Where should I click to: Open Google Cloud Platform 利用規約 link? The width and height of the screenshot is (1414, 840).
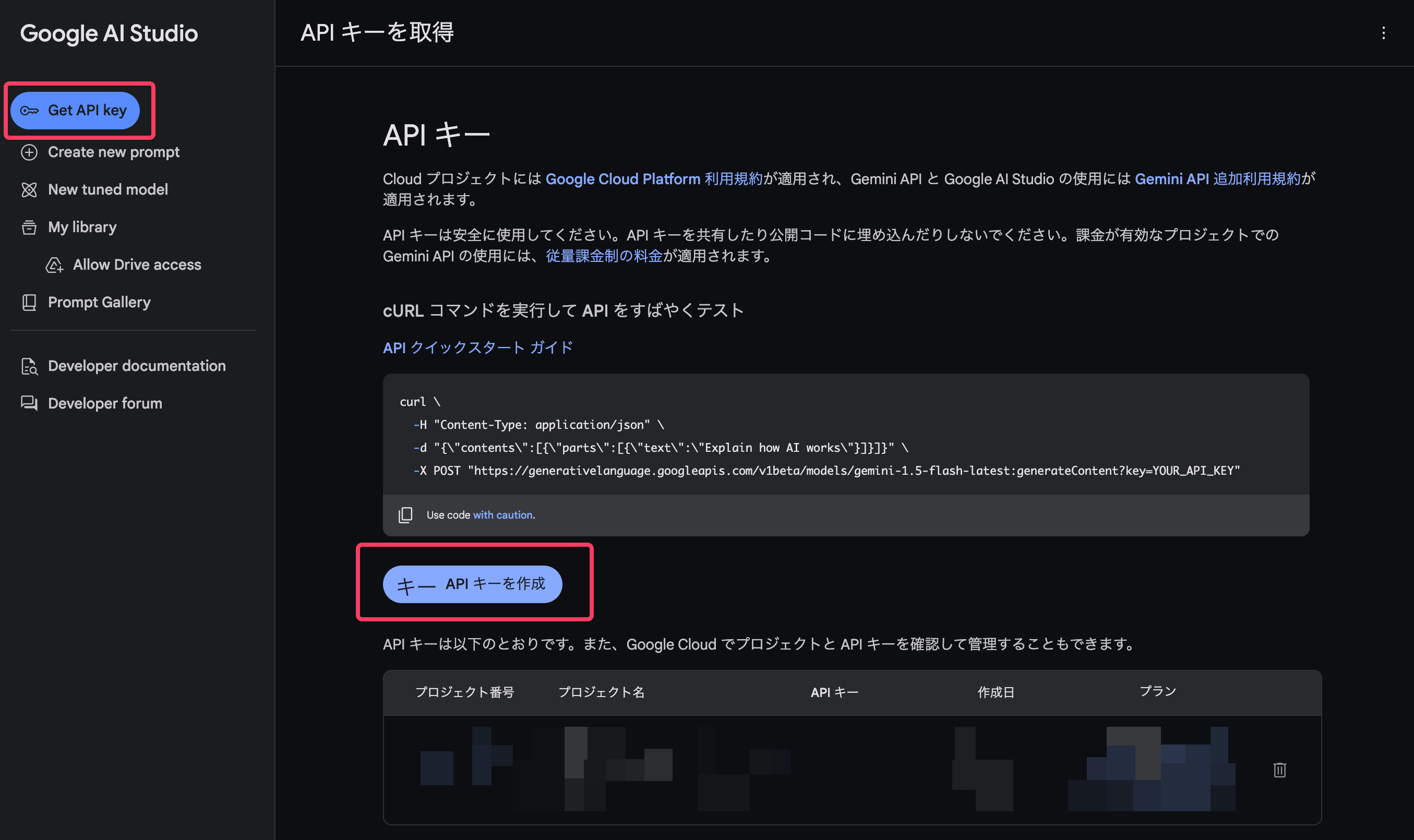654,179
